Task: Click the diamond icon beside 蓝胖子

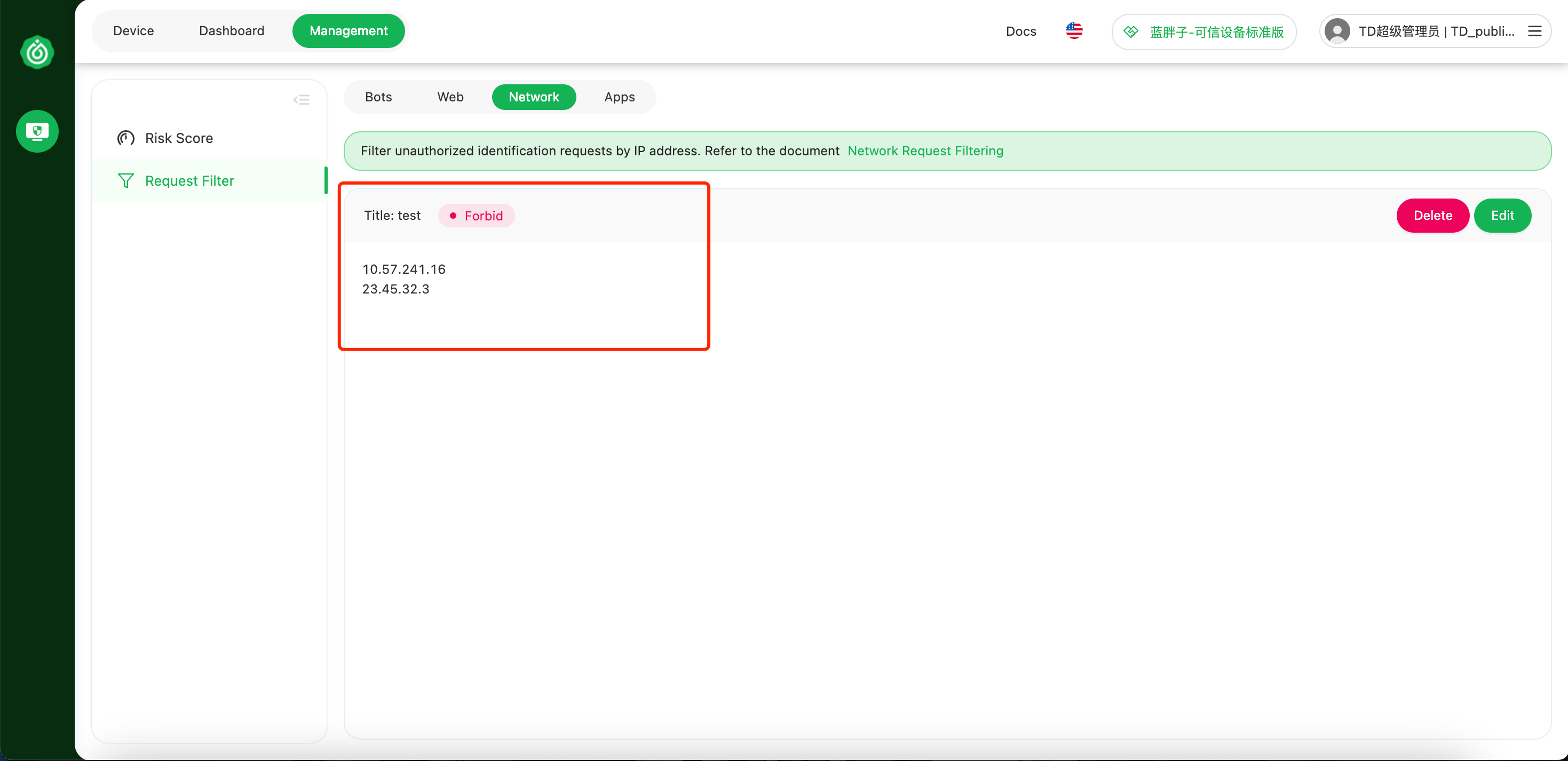Action: click(1130, 31)
